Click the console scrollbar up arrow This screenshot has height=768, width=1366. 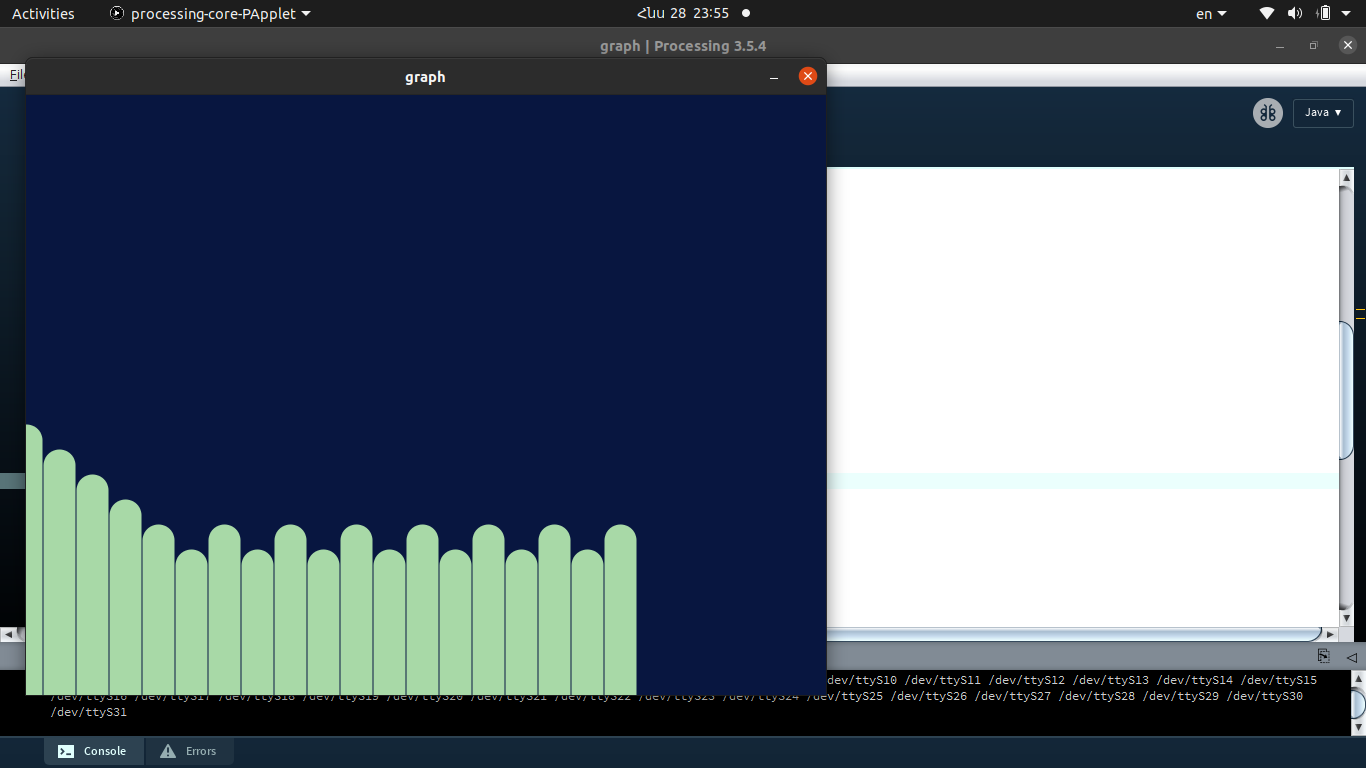[1358, 679]
